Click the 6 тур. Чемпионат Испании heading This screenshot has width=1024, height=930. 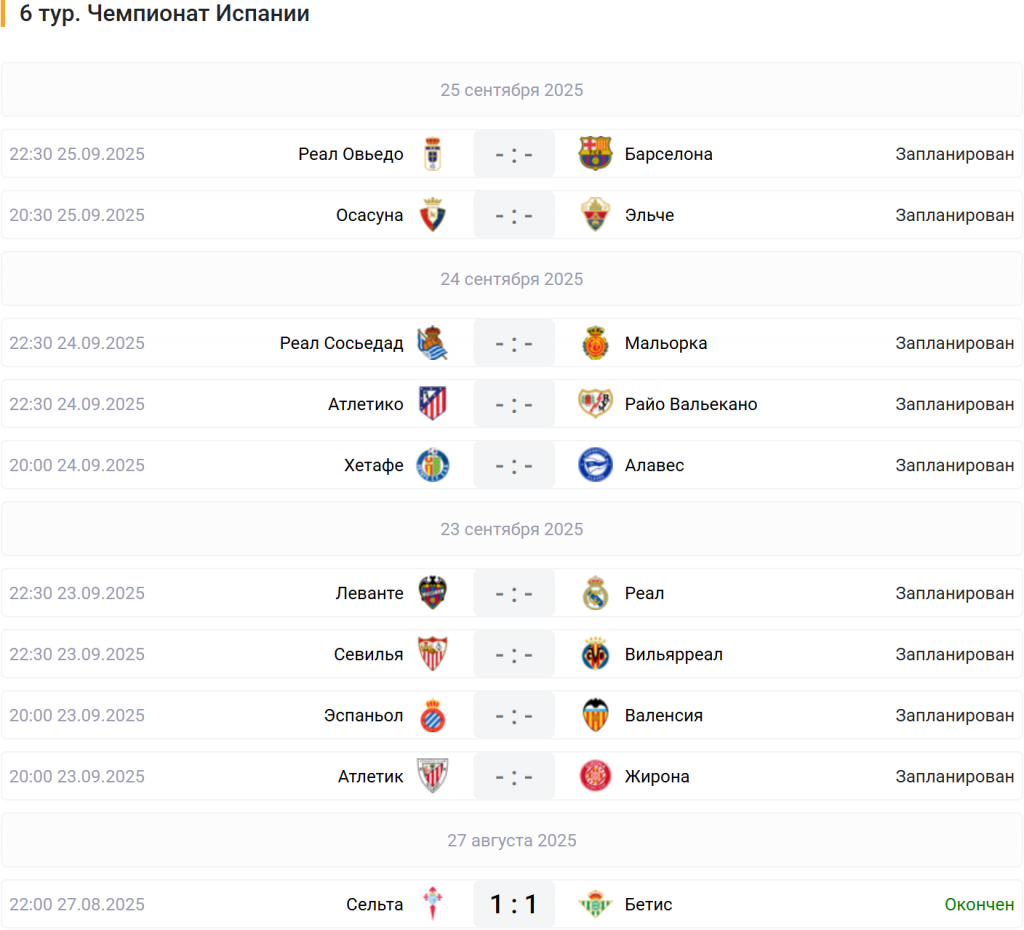coord(165,13)
